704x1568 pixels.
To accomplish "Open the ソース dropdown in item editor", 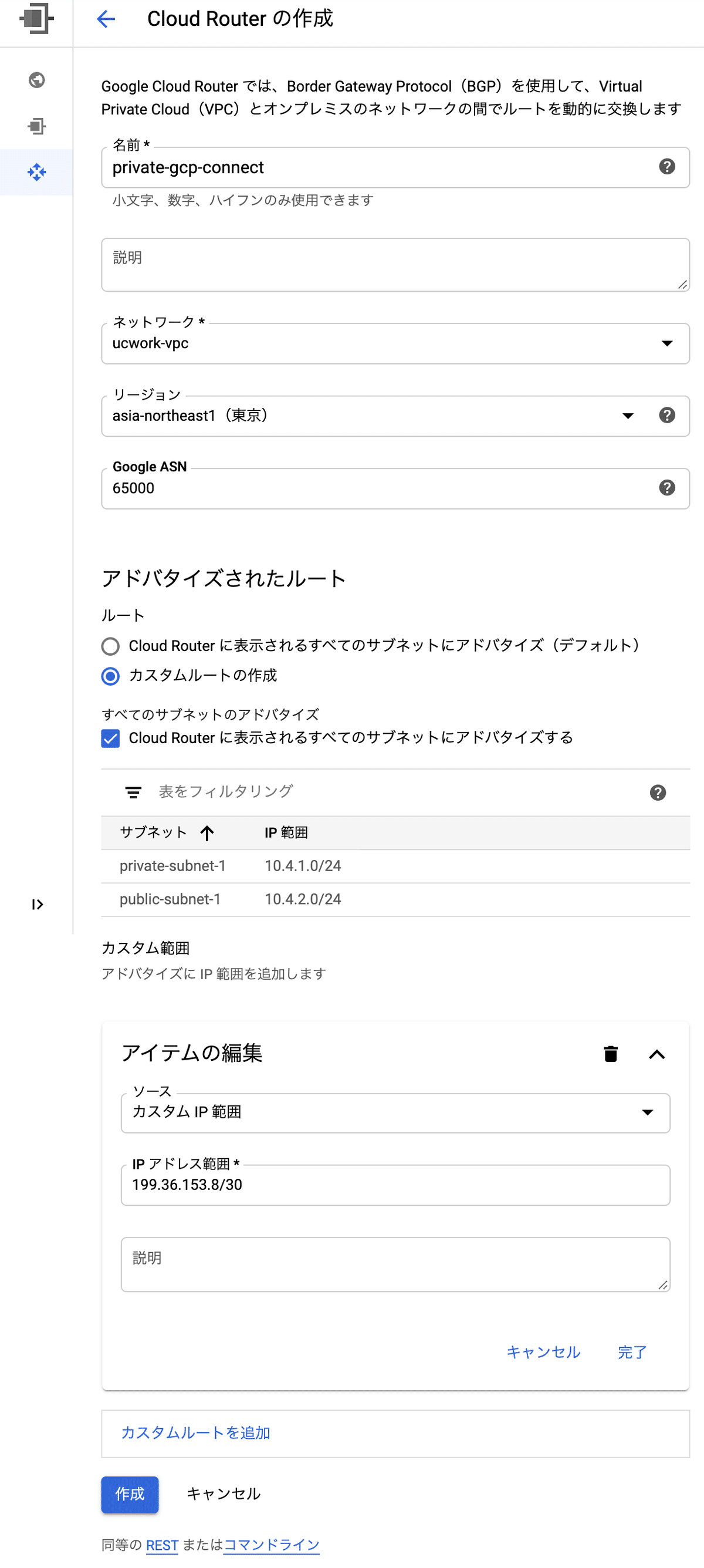I will click(x=649, y=1112).
